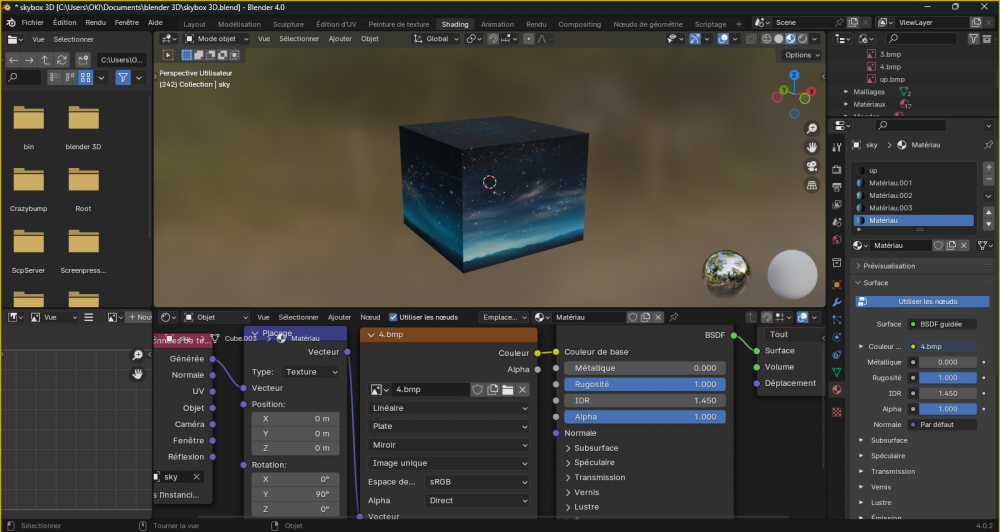Toggle Utiliser les nœuds checkbox

coord(393,317)
